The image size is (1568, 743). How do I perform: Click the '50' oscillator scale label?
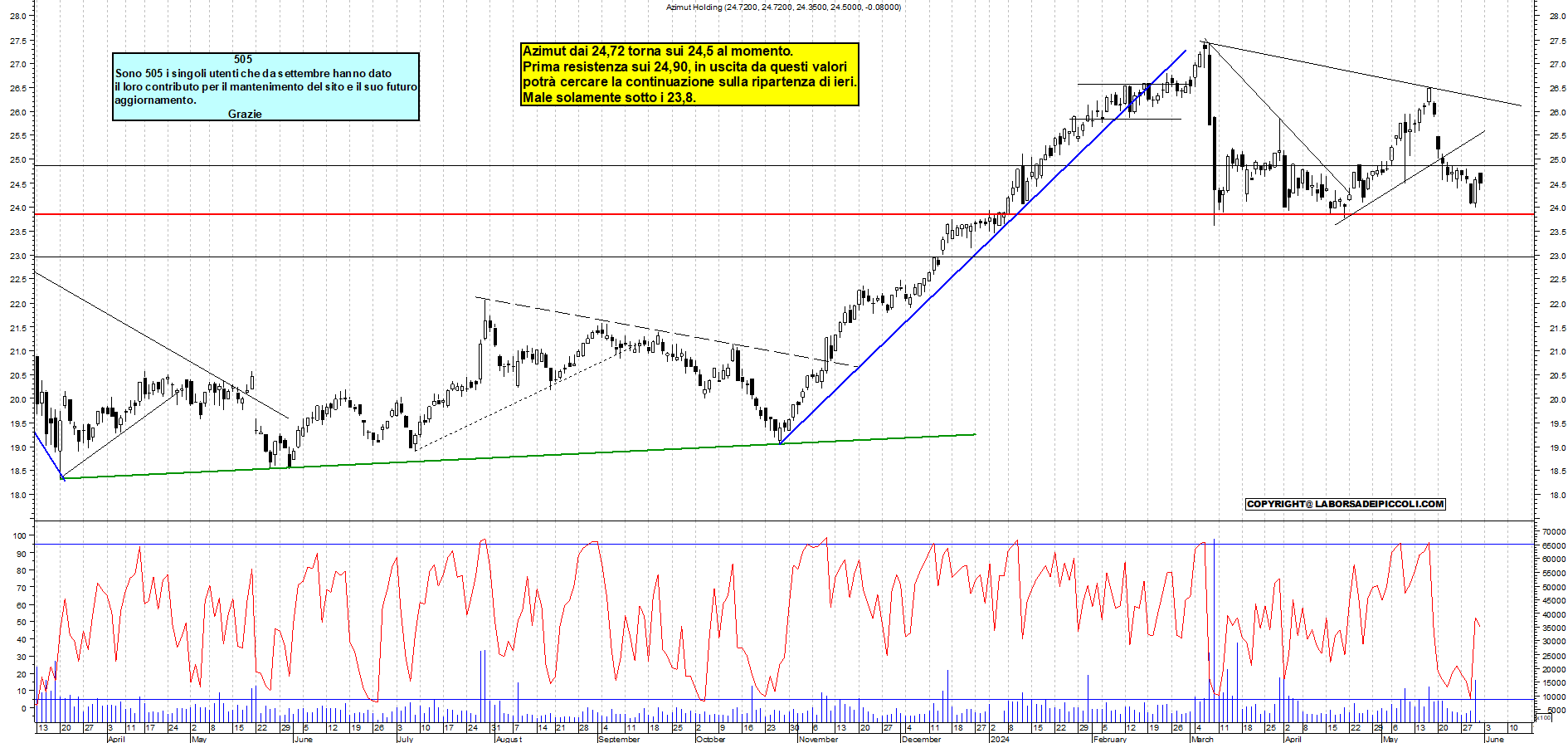coord(21,623)
